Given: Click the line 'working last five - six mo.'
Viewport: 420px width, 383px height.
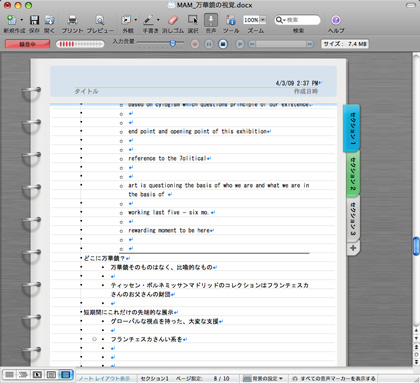Looking at the screenshot, I should (168, 212).
